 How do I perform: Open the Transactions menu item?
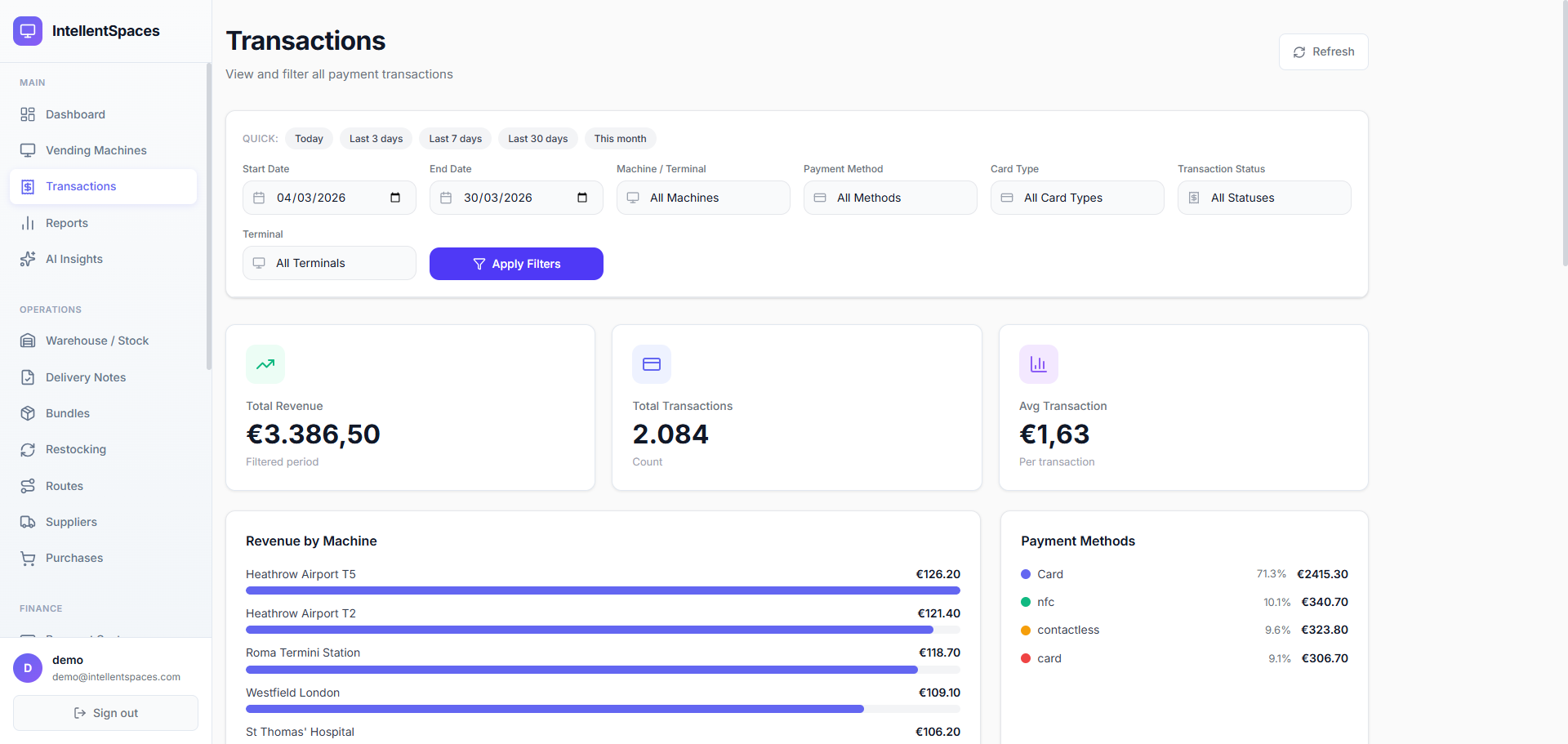coord(103,186)
